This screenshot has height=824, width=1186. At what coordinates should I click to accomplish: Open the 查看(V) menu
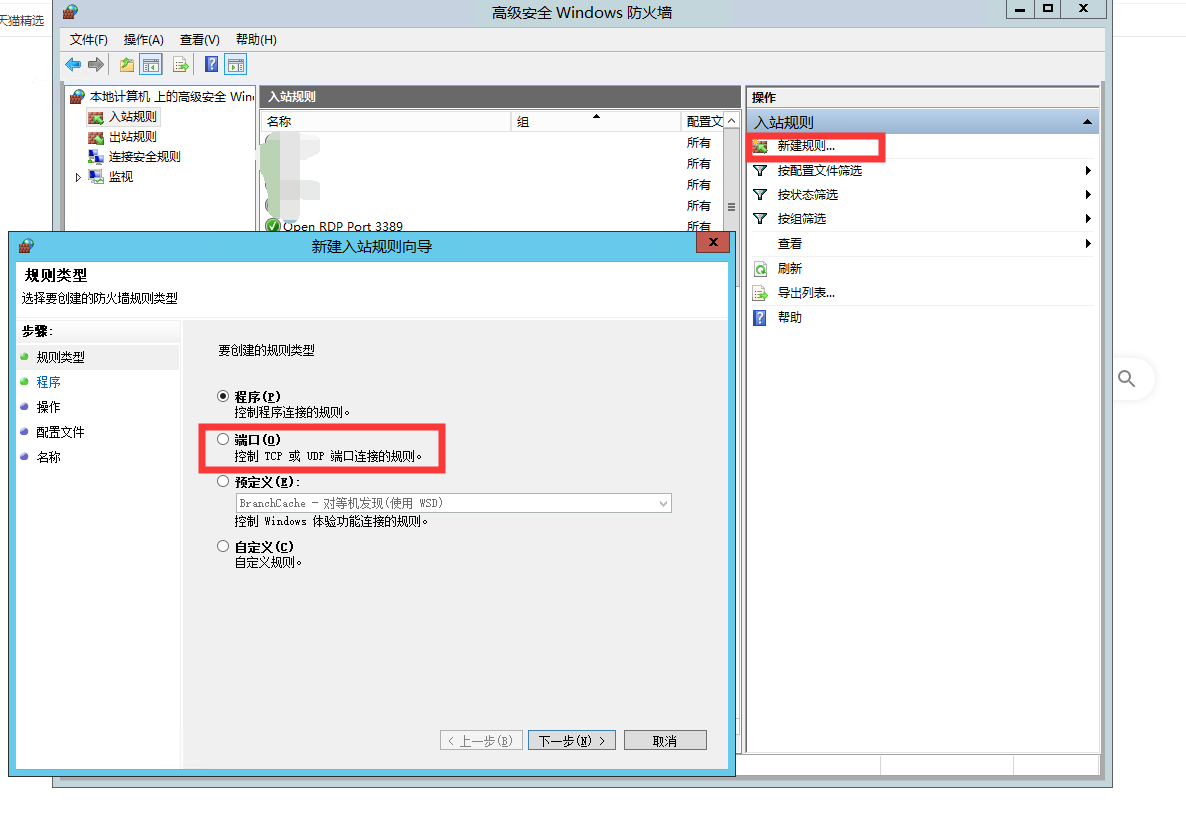pyautogui.click(x=200, y=39)
